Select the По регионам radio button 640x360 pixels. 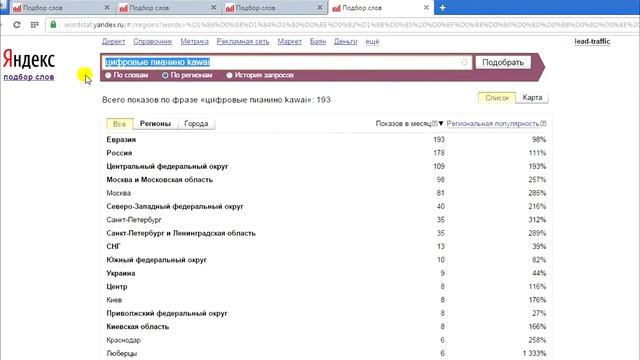pyautogui.click(x=165, y=75)
